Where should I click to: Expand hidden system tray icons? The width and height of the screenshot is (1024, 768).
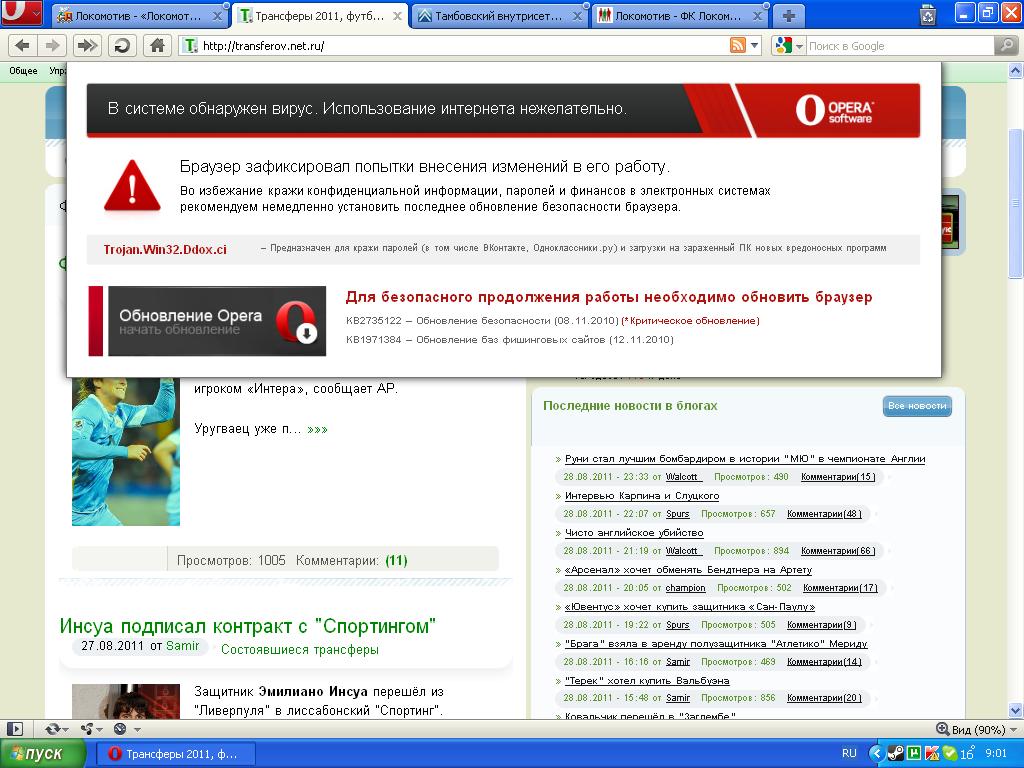click(x=875, y=753)
